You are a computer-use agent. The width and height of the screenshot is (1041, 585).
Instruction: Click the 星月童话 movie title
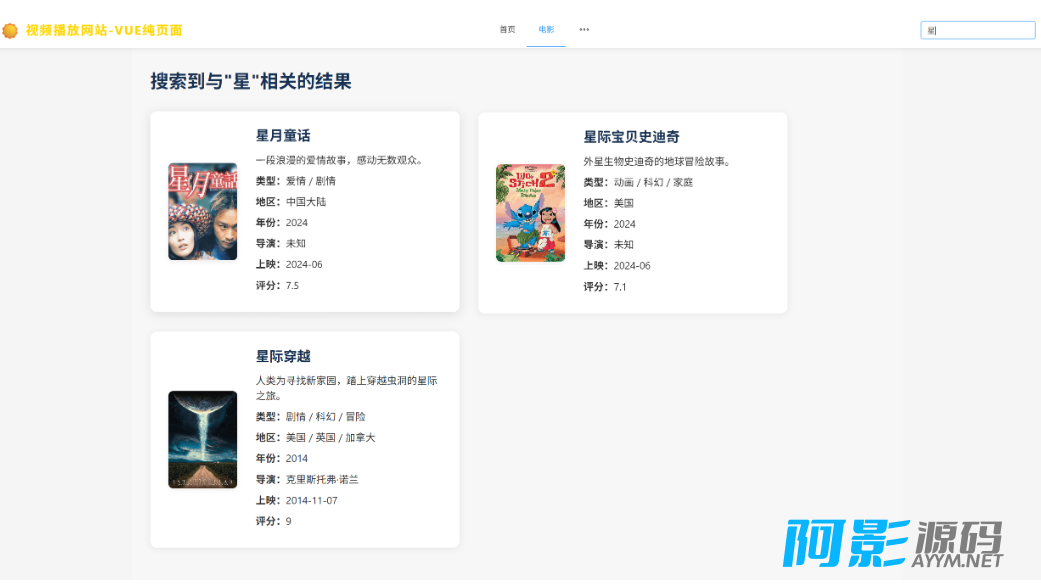click(283, 135)
